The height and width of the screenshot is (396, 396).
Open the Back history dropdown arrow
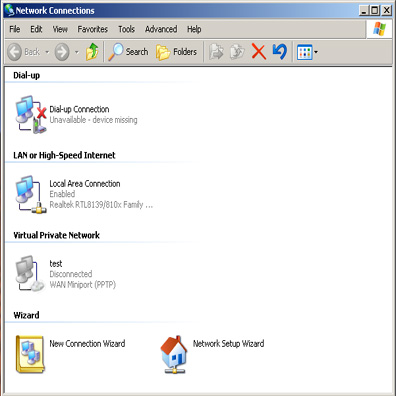[x=47, y=52]
